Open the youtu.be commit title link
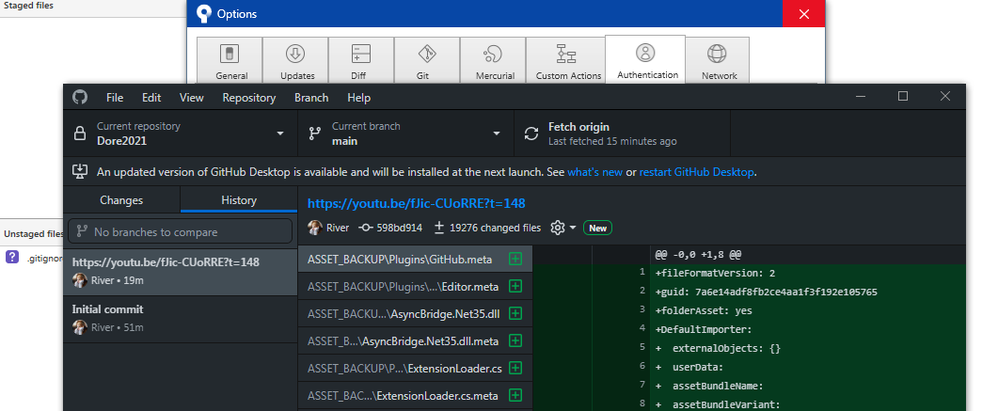Image resolution: width=998 pixels, height=411 pixels. pyautogui.click(x=416, y=204)
